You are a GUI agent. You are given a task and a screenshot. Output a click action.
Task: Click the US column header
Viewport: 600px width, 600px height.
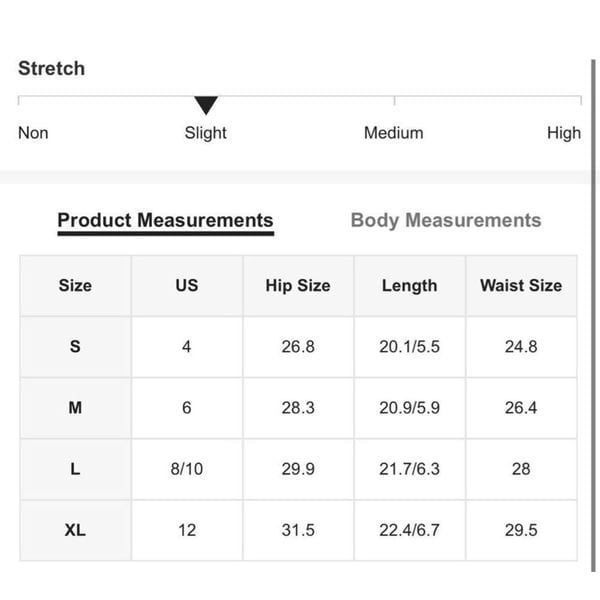[187, 286]
